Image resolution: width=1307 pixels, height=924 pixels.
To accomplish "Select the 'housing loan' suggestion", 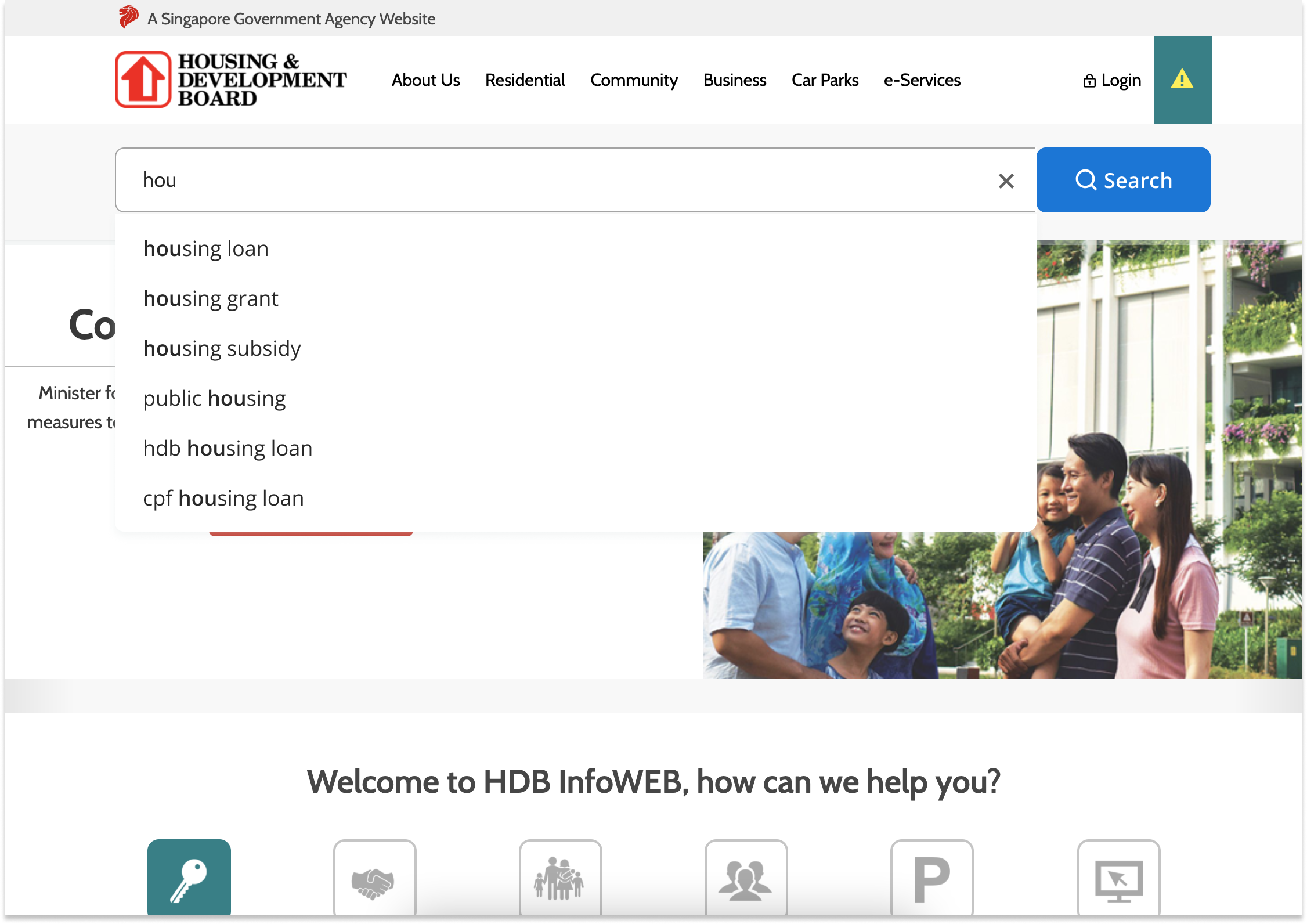I will click(x=205, y=248).
